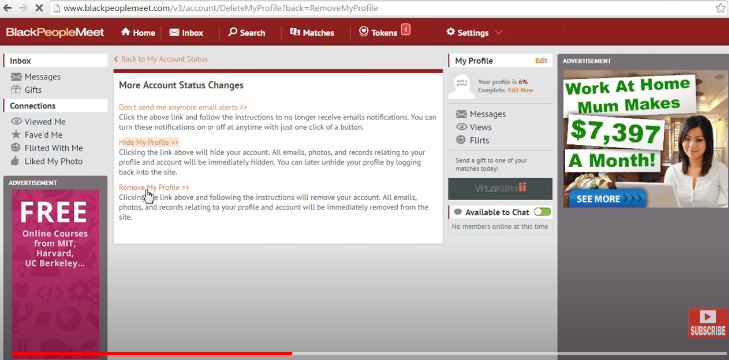Click the Inbox envelope icon in navbar

pyautogui.click(x=174, y=32)
